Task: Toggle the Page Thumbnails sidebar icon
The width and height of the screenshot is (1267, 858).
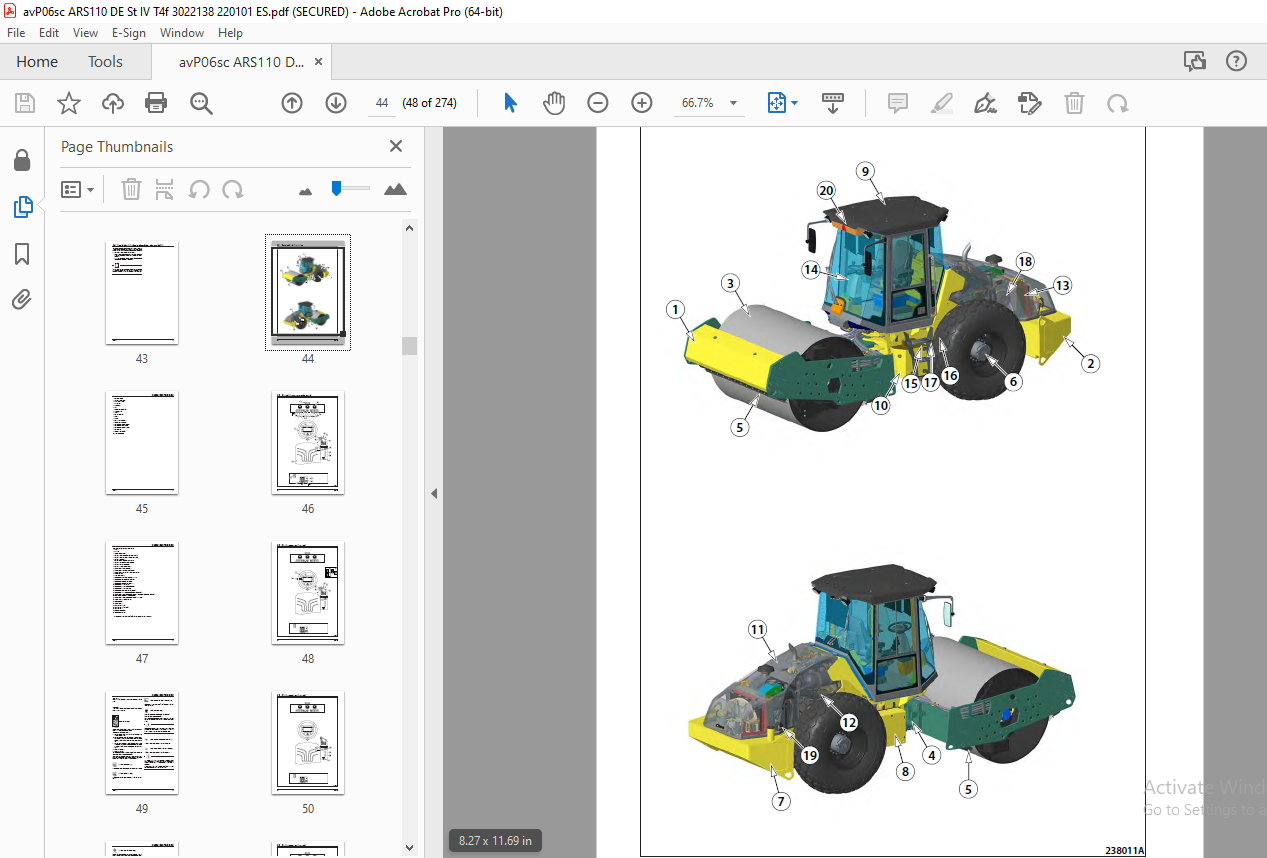Action: (22, 207)
